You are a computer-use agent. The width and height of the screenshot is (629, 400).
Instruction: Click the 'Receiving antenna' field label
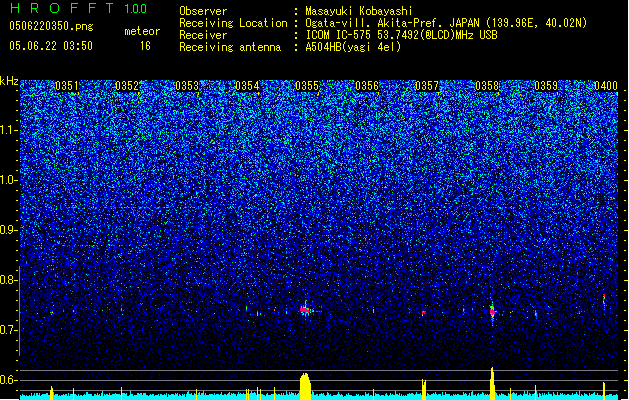pos(230,47)
